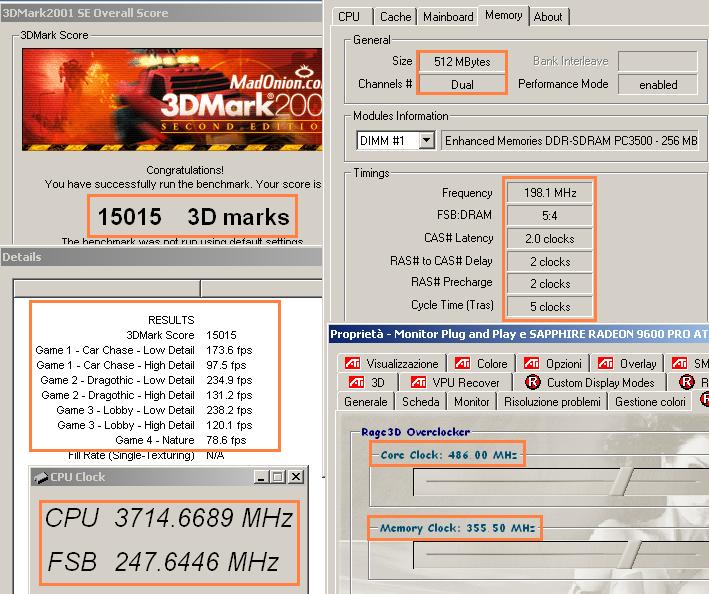The image size is (709, 594).
Task: Click the Dual channels field
Action: click(462, 85)
